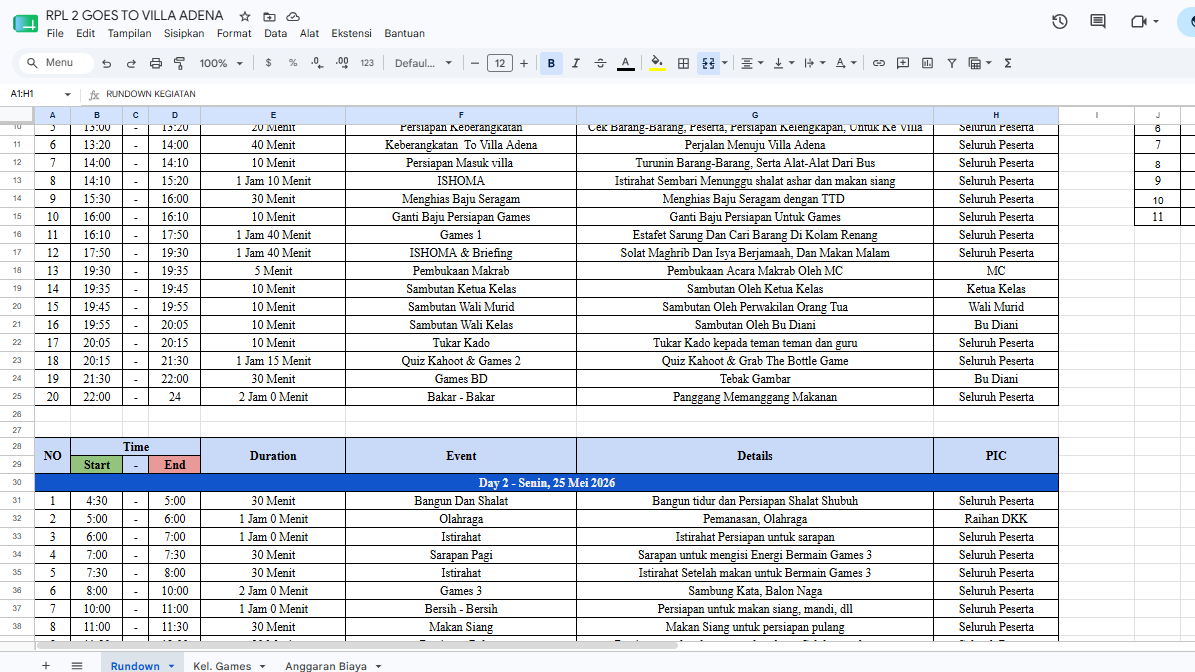This screenshot has width=1195, height=672.
Task: Open the Ekstensi menu
Action: pos(351,34)
